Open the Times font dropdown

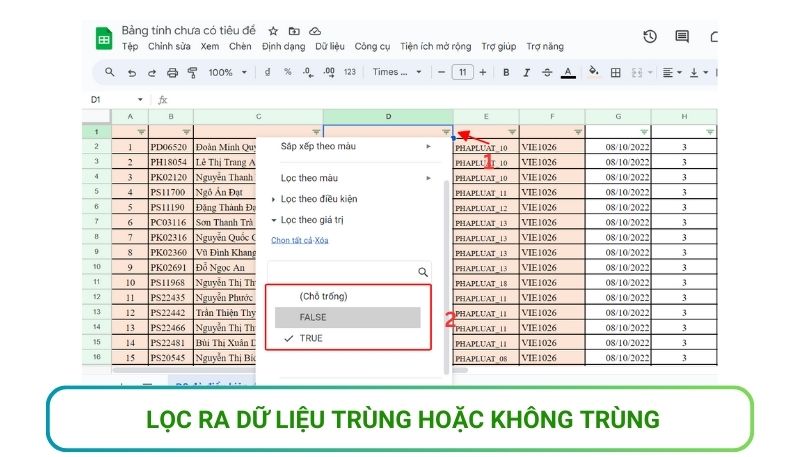click(x=397, y=72)
